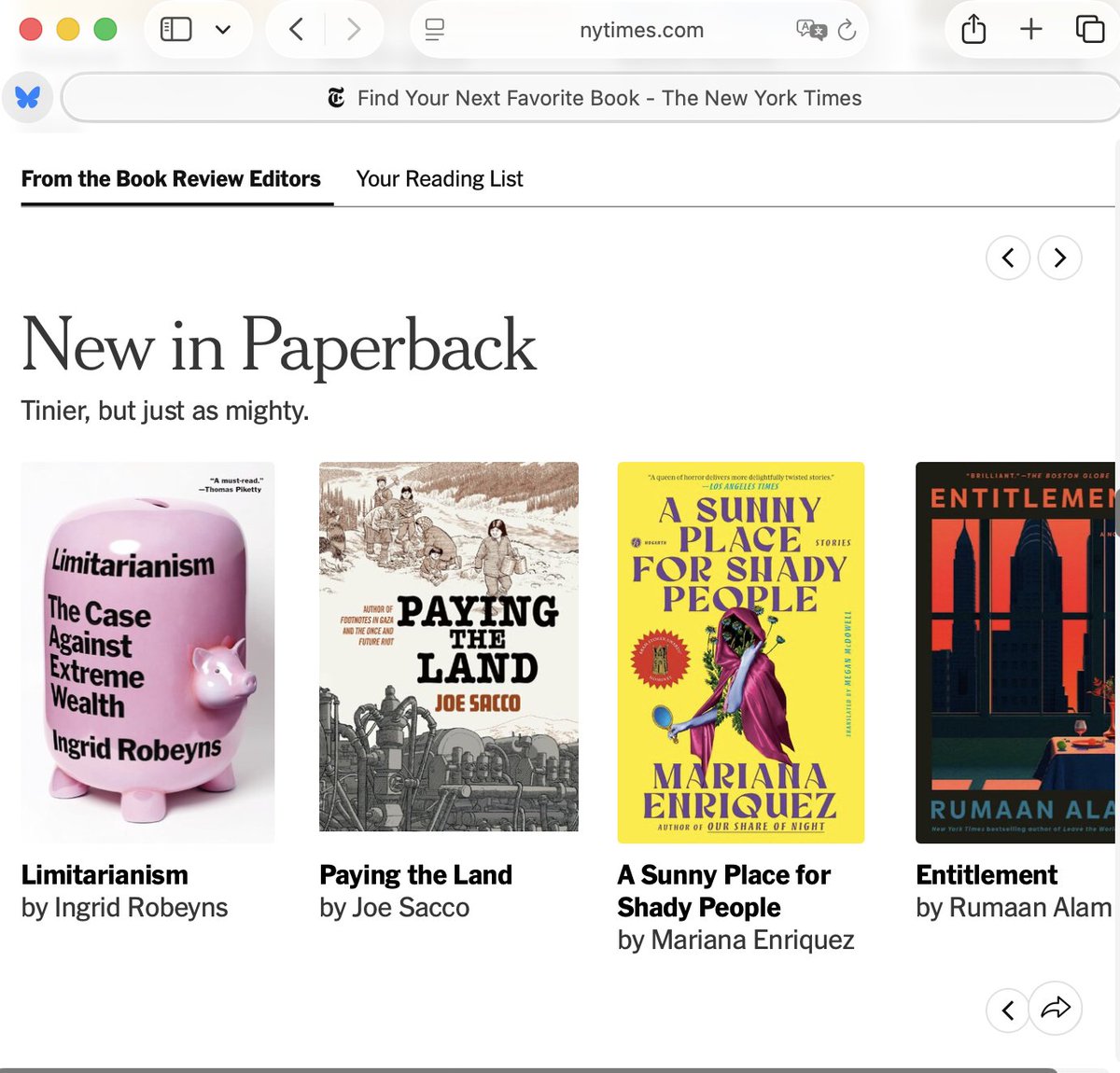
Task: Click the Paying the Land title link
Action: pos(415,875)
